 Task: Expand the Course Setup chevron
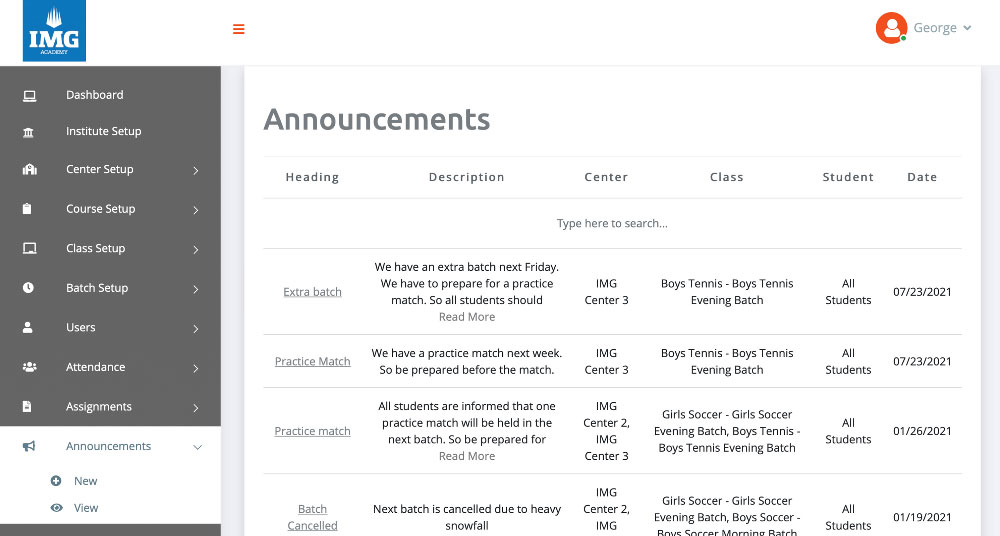[196, 210]
